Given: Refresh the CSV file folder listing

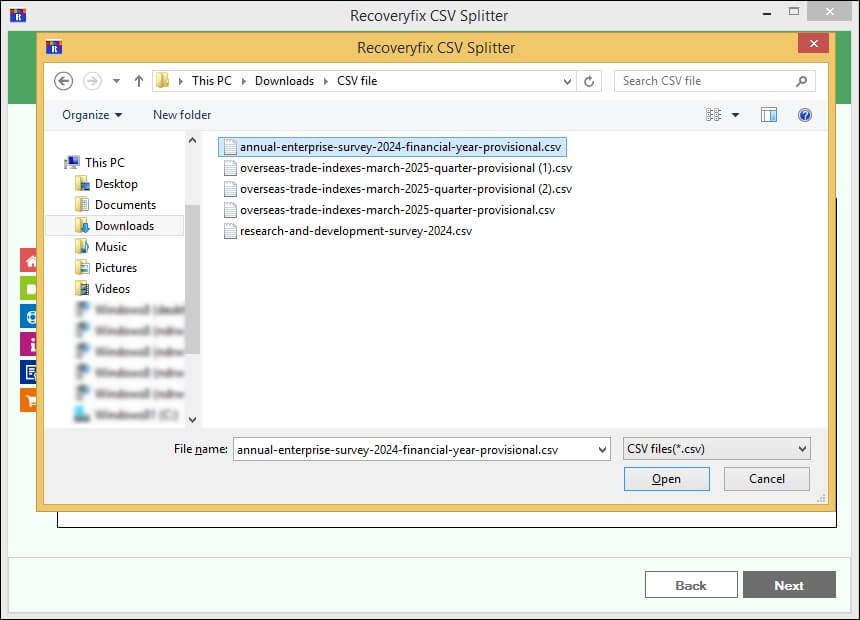Looking at the screenshot, I should click(589, 81).
